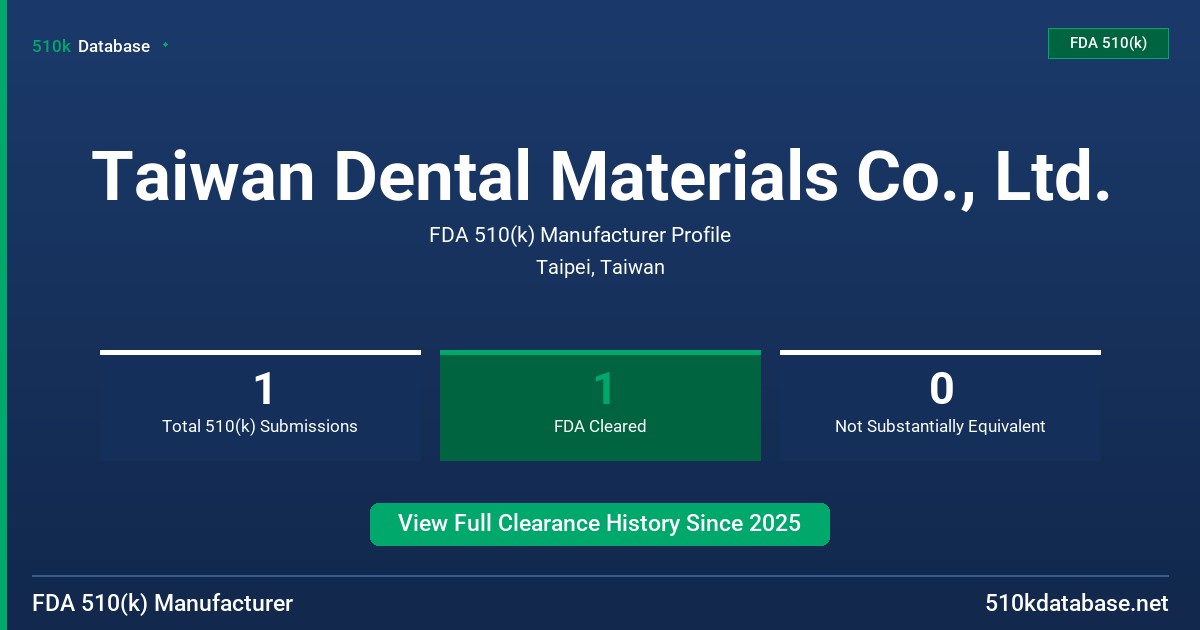Click the Taiwan Dental Materials Co., Ltd. heading
This screenshot has width=1200, height=630.
click(600, 176)
